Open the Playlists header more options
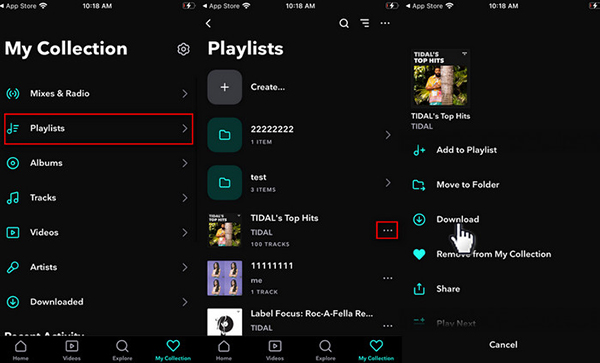 click(x=385, y=23)
